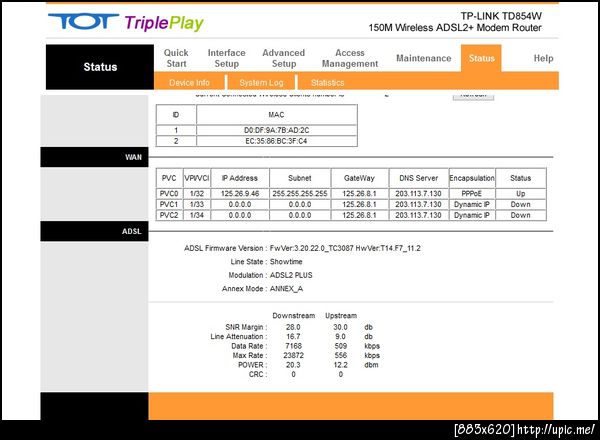
Task: Click upstream Max Rate value 556
Action: (x=341, y=355)
